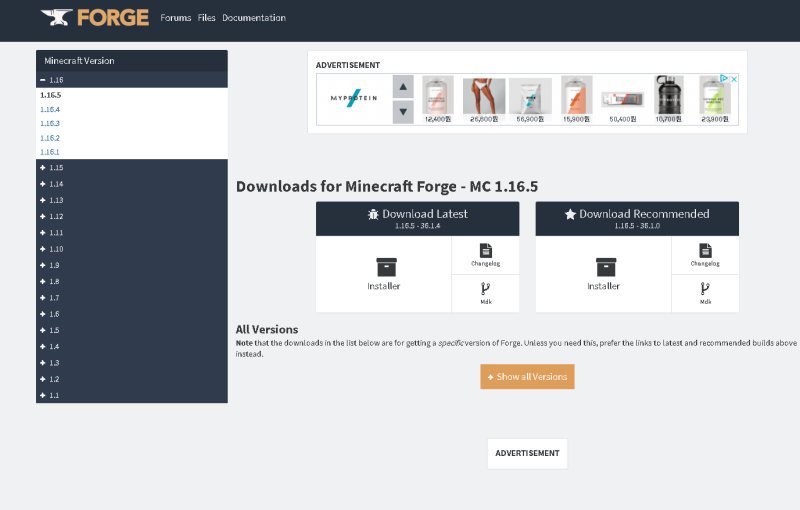This screenshot has height=510, width=800.
Task: Click the Minecraft Version sidebar header
Action: [132, 61]
